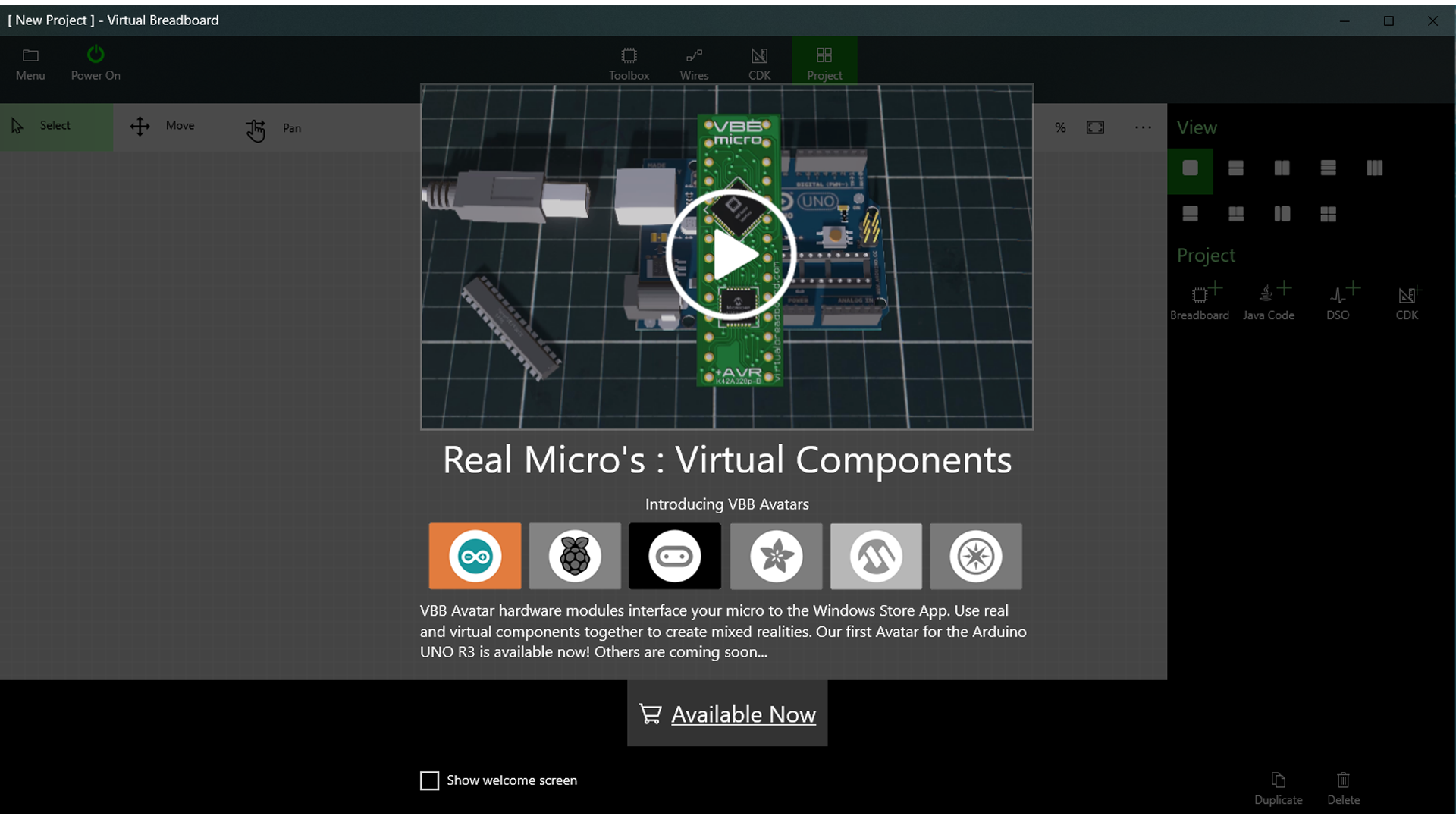
Task: Switch to the CDK top tab
Action: point(759,63)
